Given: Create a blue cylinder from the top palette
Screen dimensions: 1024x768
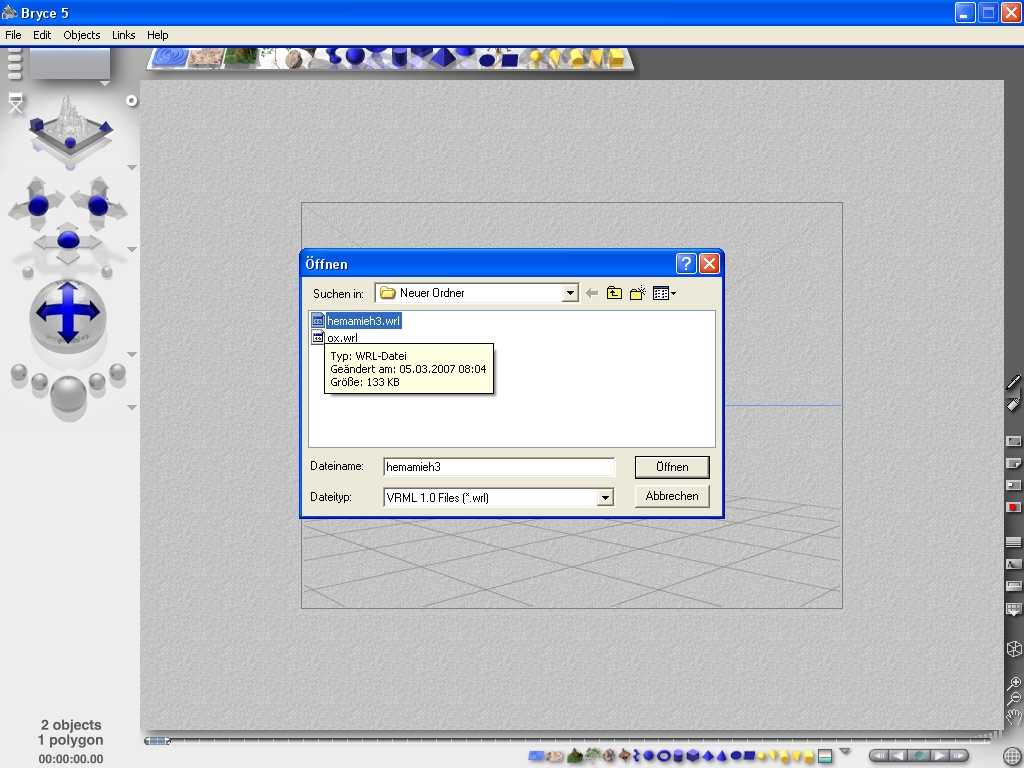Looking at the screenshot, I should 399,57.
